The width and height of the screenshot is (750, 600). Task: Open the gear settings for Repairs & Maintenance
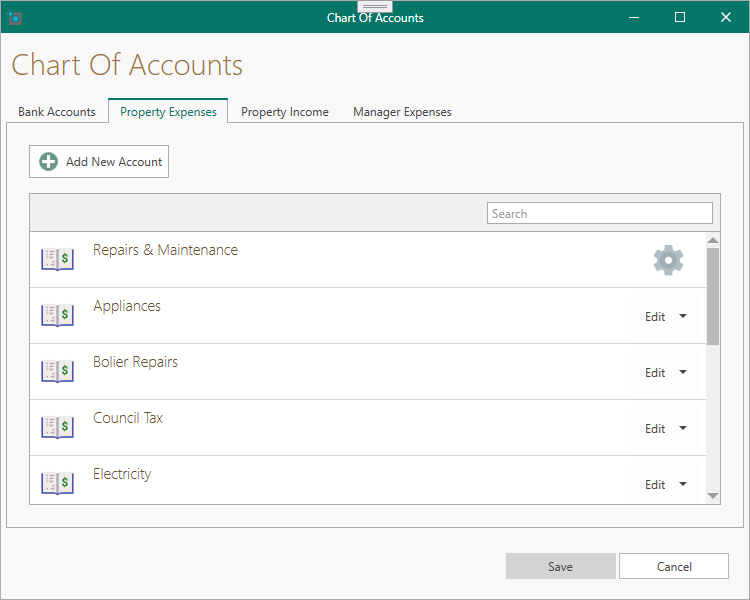pyautogui.click(x=668, y=261)
